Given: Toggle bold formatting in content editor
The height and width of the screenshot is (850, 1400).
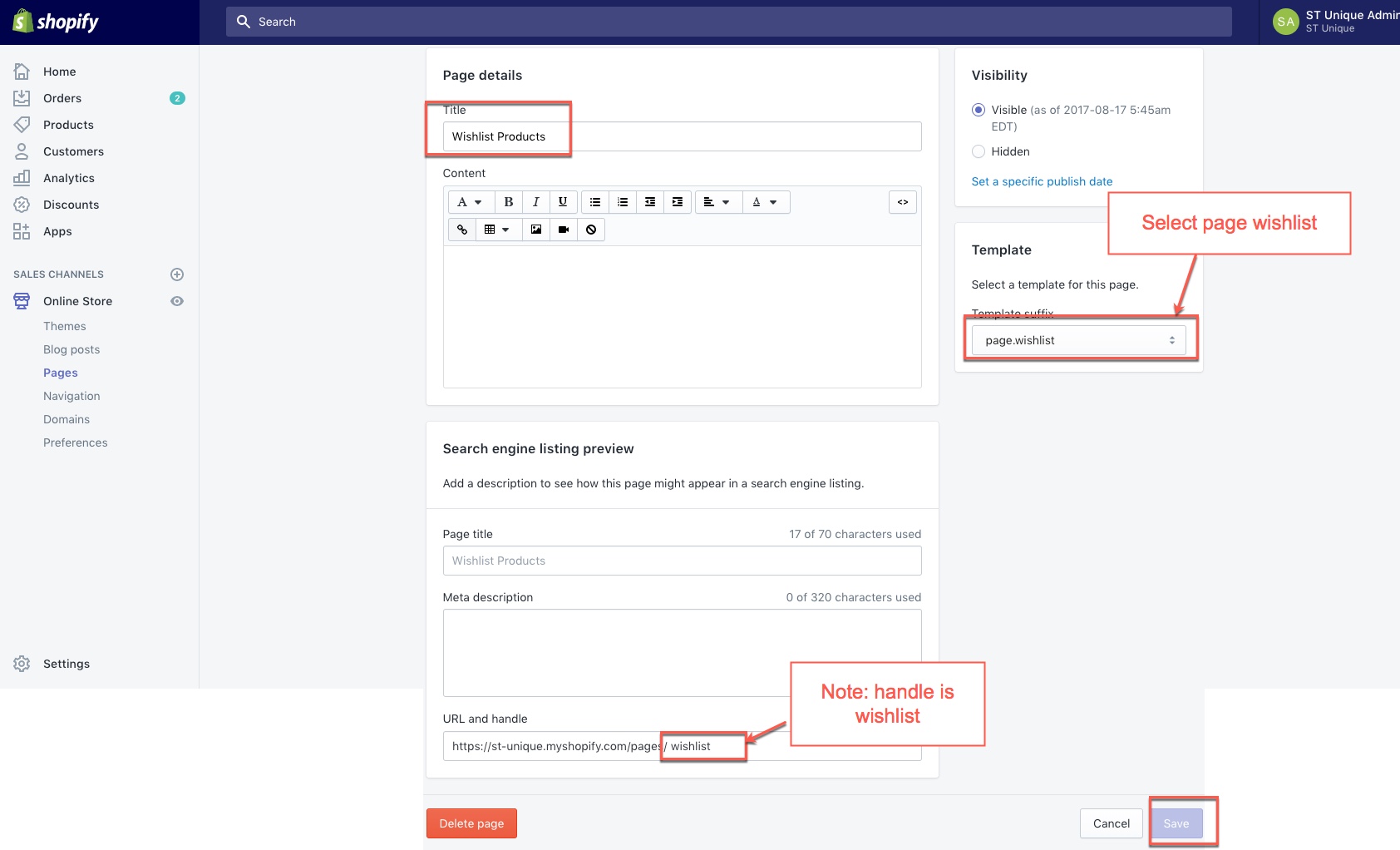Looking at the screenshot, I should 509,202.
